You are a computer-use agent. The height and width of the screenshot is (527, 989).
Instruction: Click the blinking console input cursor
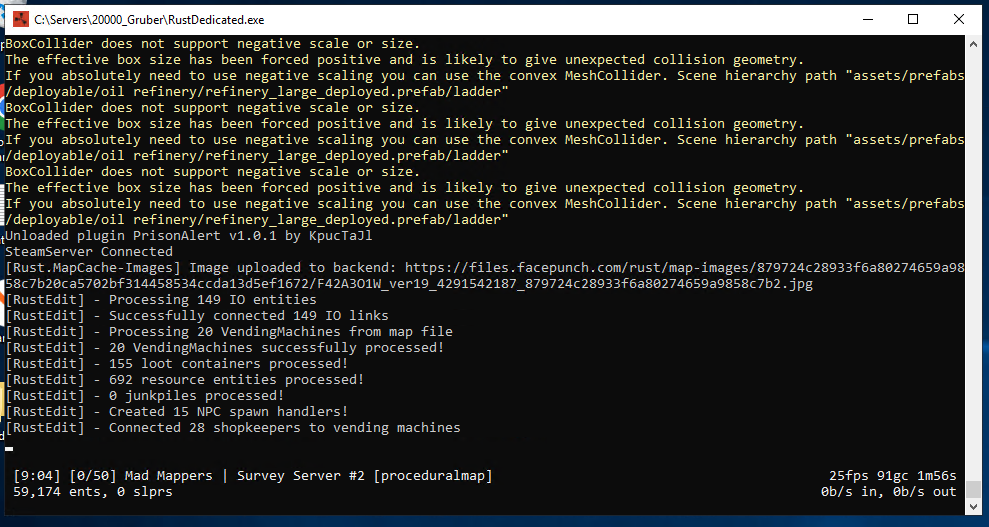point(10,449)
